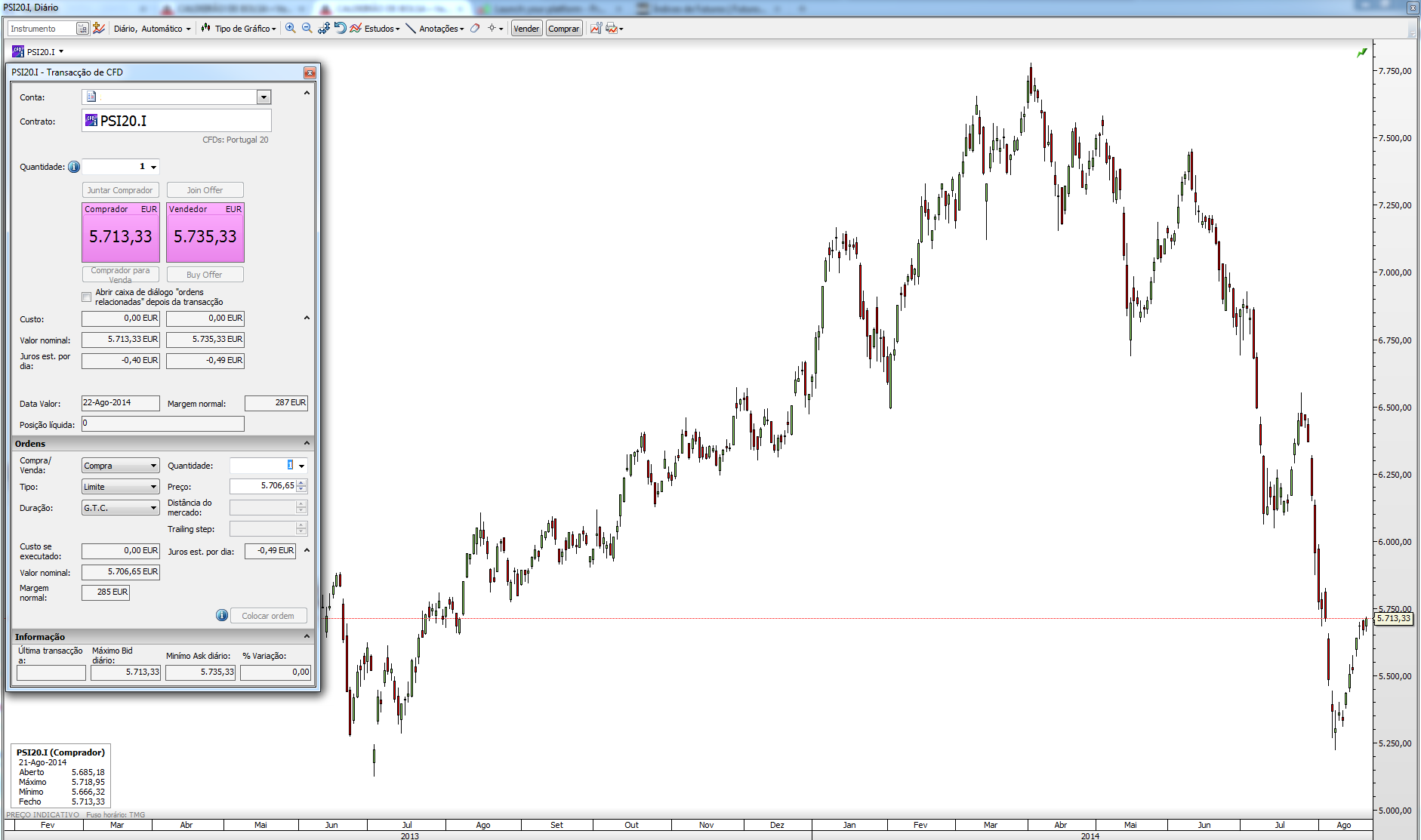The width and height of the screenshot is (1421, 840).
Task: Click the chart icon next to Instrumento field
Action: pos(99,29)
